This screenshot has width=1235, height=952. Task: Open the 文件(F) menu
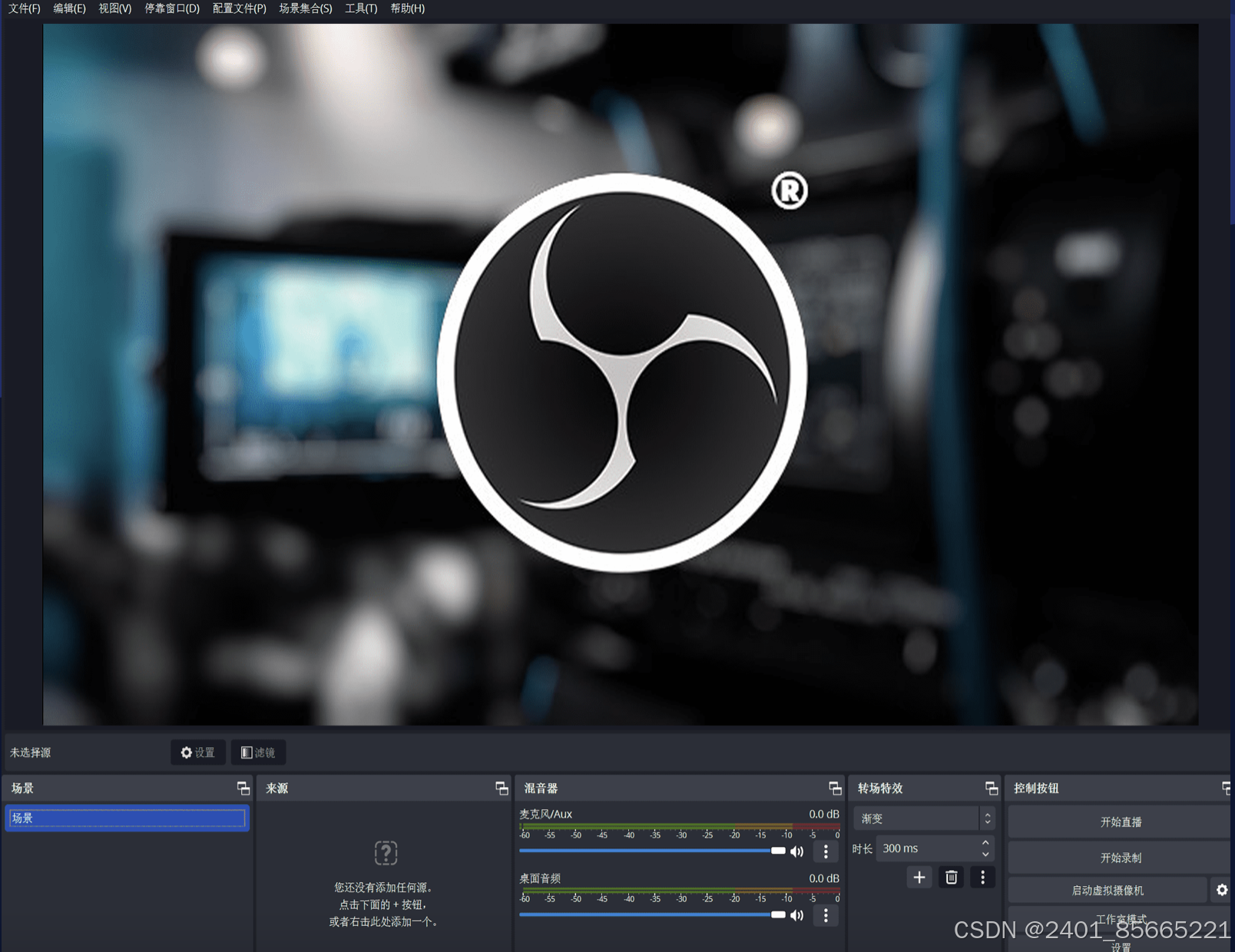point(24,8)
